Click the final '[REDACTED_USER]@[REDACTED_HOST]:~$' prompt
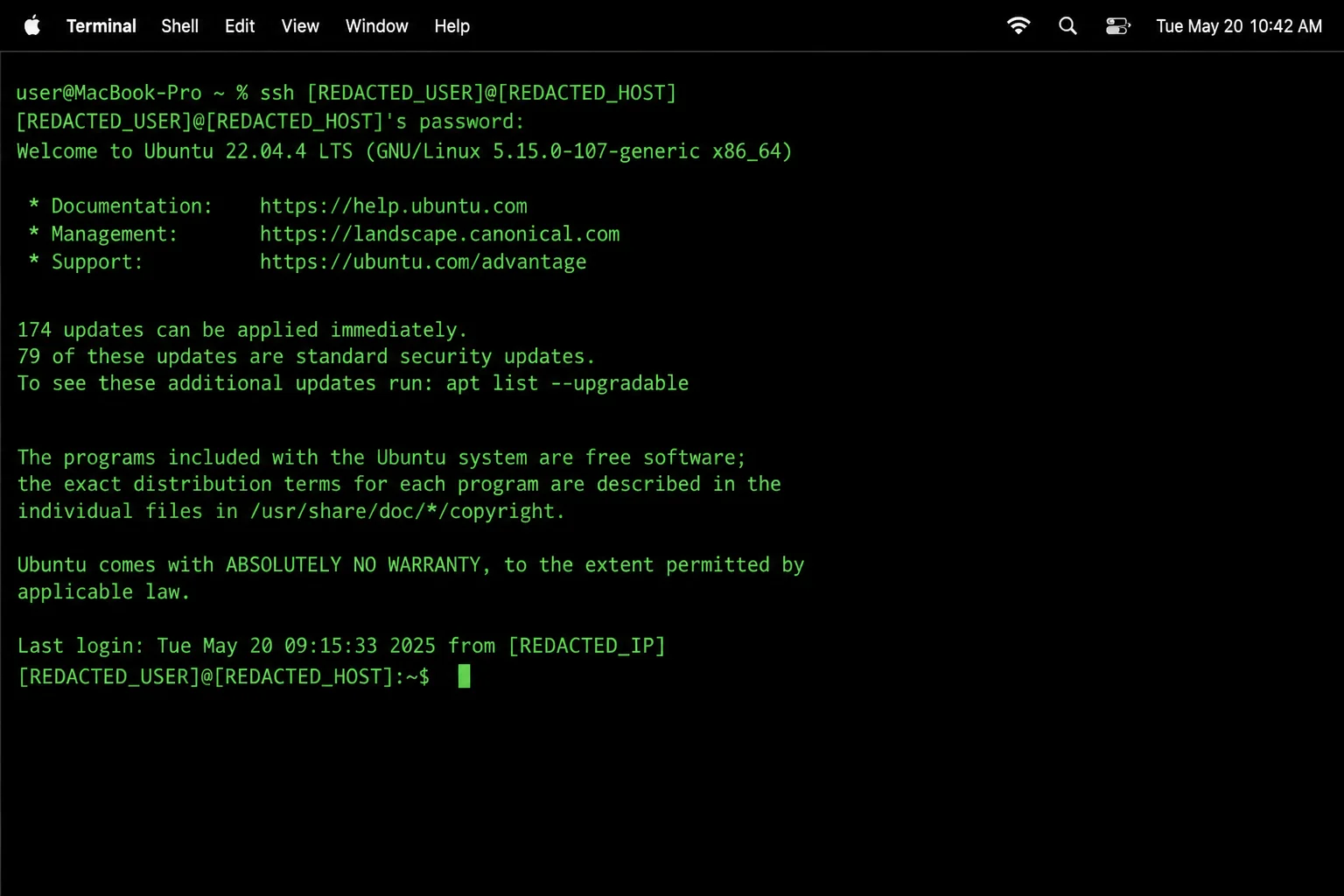The width and height of the screenshot is (1344, 896). [224, 676]
